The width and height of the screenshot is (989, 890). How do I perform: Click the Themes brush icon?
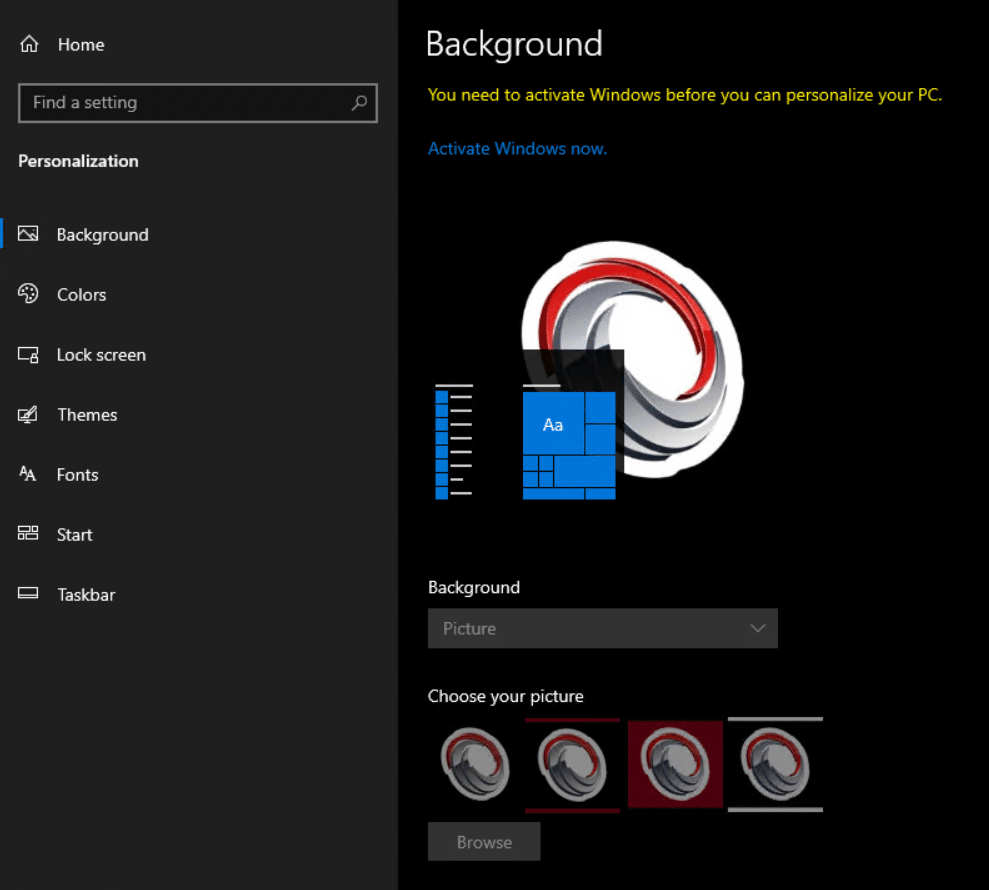28,414
